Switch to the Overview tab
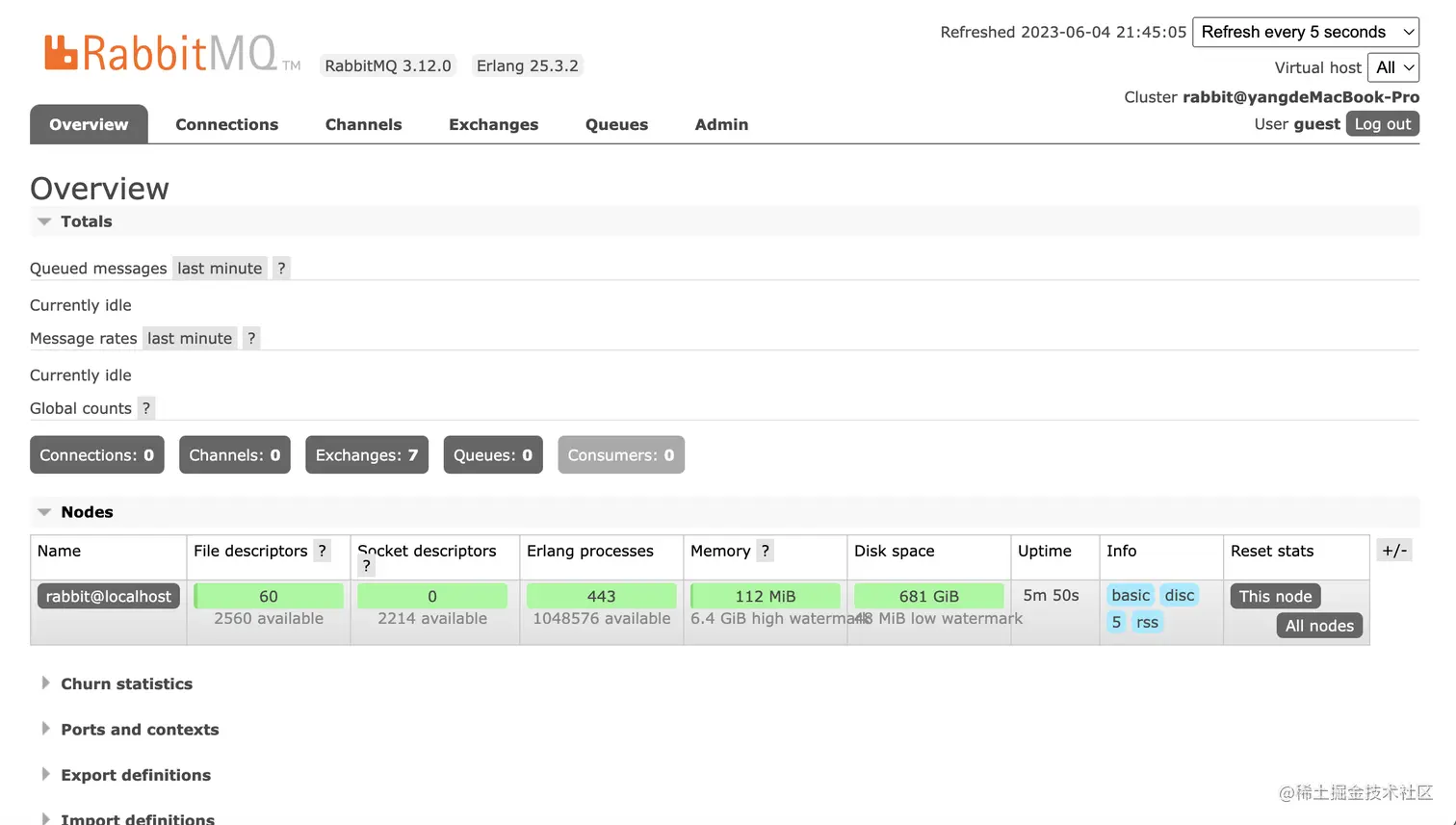The image size is (1456, 825). [x=89, y=124]
